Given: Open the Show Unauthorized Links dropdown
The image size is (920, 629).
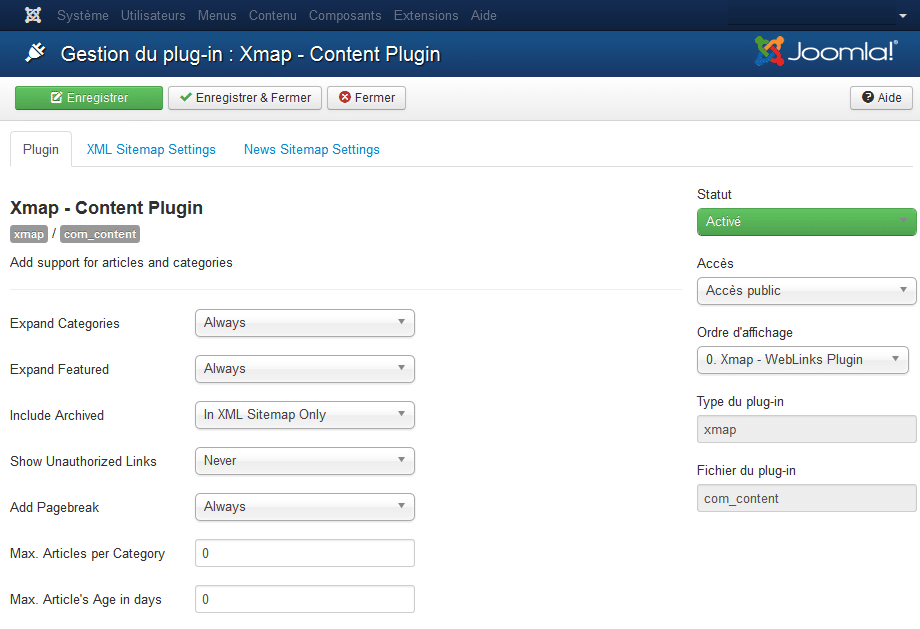Looking at the screenshot, I should tap(304, 461).
